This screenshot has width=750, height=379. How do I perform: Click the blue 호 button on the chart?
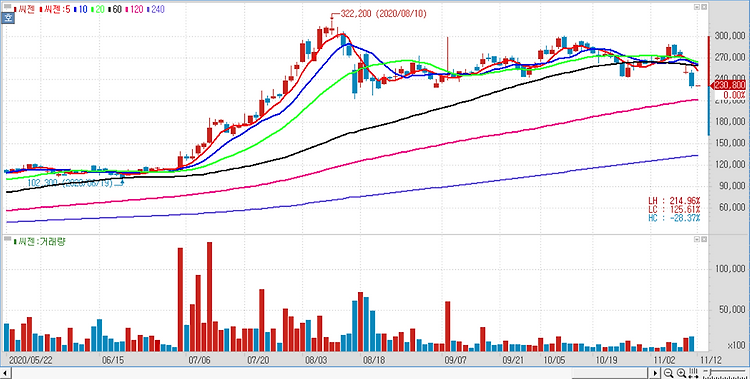8,18
